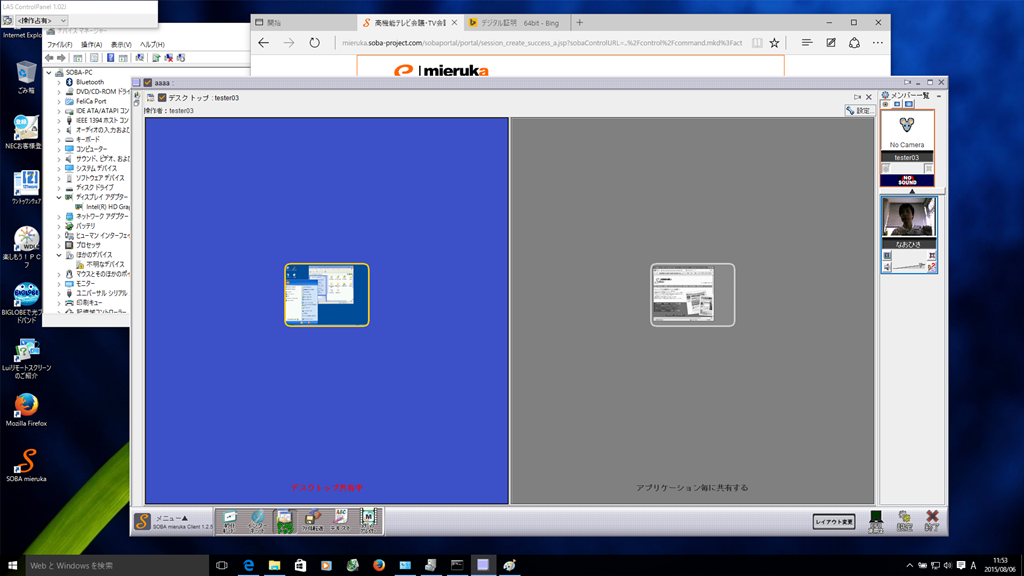Click the Webと Windowsを検索 taskbar search box
Image resolution: width=1024 pixels, height=576 pixels.
pyautogui.click(x=117, y=565)
